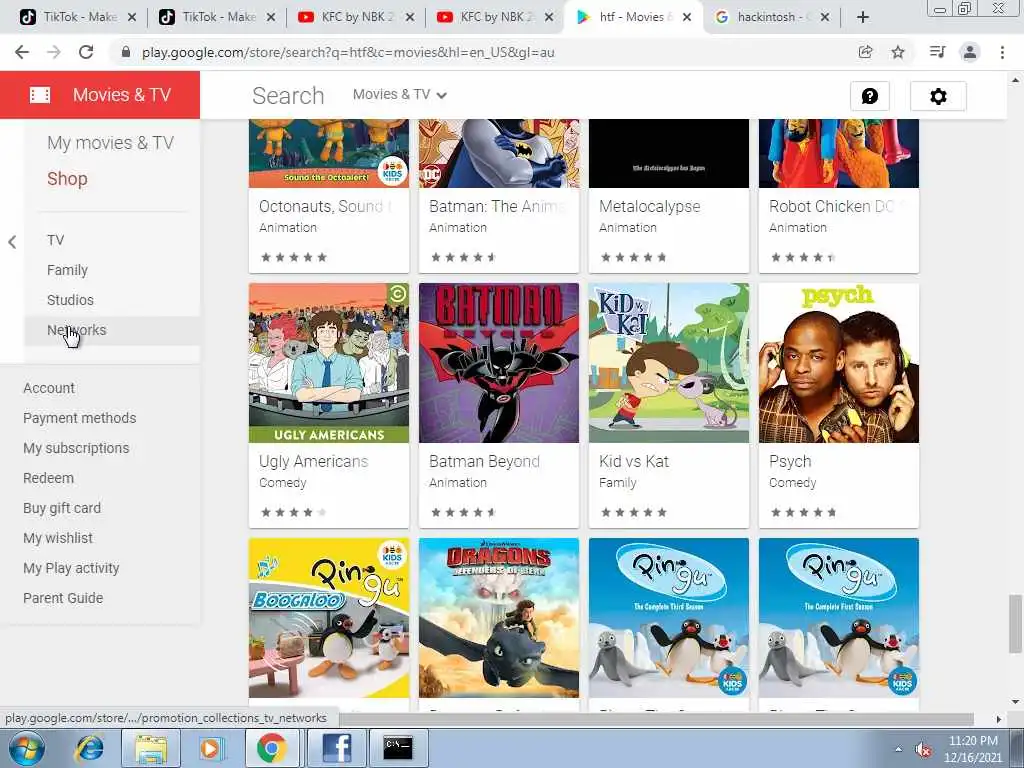1024x768 pixels.
Task: Click the site lock icon in address bar
Action: click(126, 52)
